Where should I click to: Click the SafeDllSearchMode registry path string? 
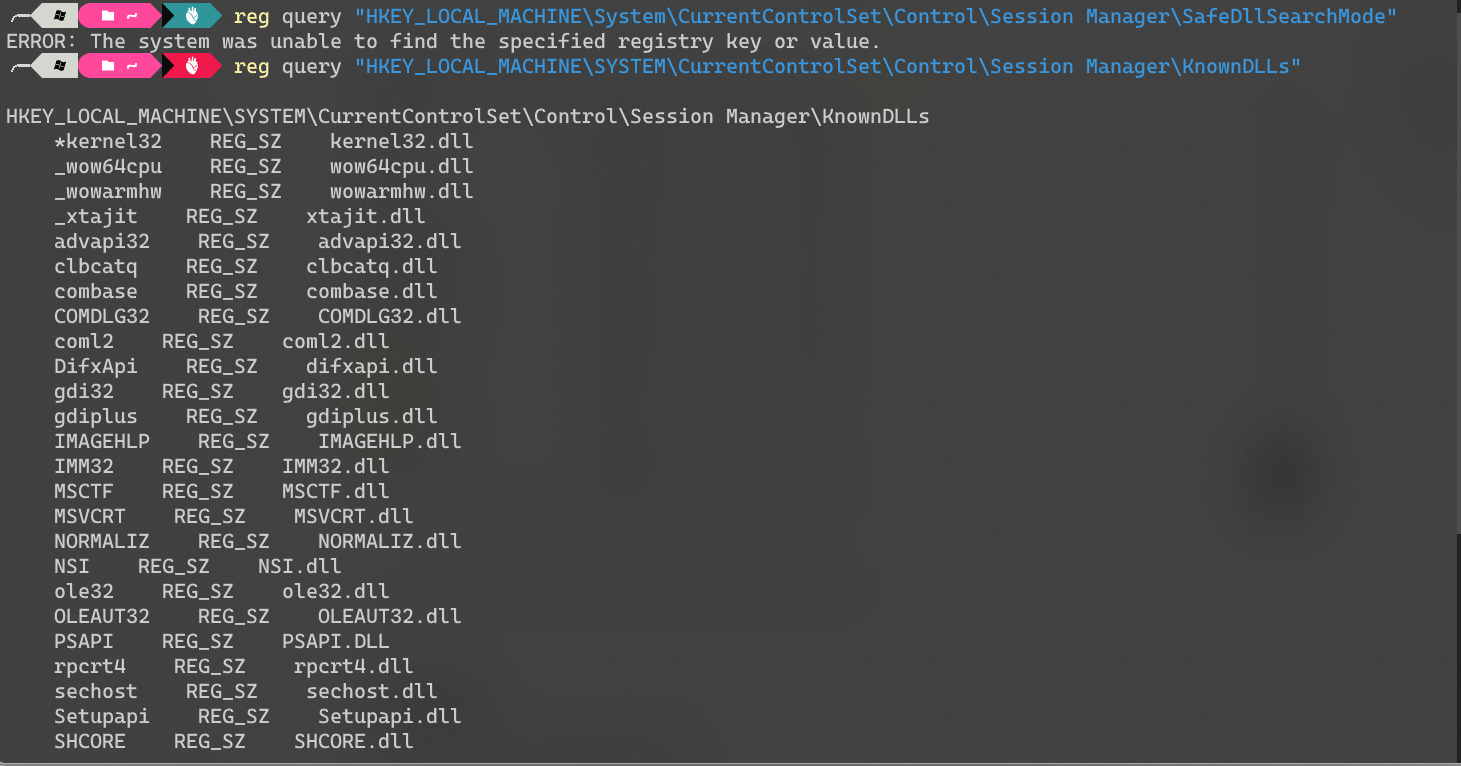875,16
